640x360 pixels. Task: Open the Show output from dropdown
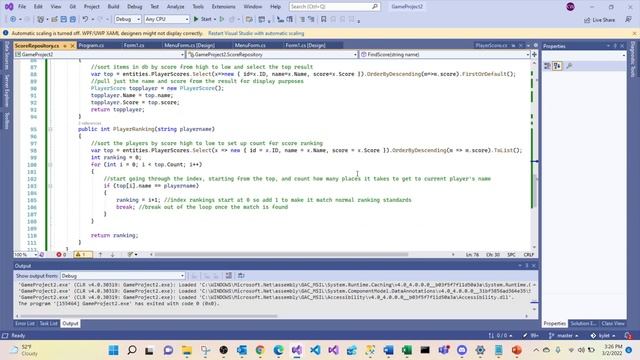[x=122, y=276]
